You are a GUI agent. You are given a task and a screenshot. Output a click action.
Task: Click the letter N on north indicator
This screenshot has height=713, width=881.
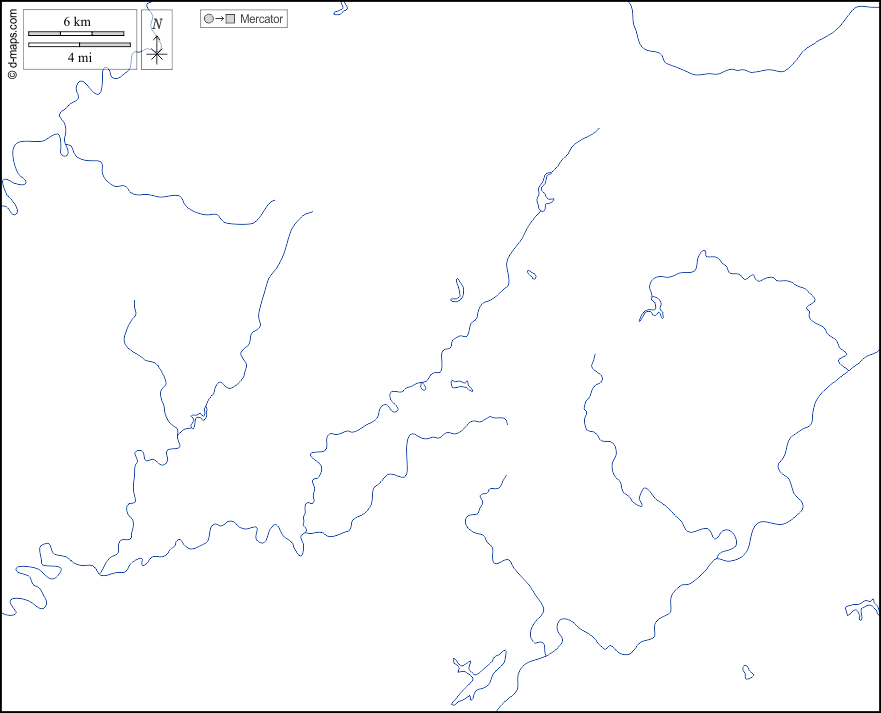[157, 23]
